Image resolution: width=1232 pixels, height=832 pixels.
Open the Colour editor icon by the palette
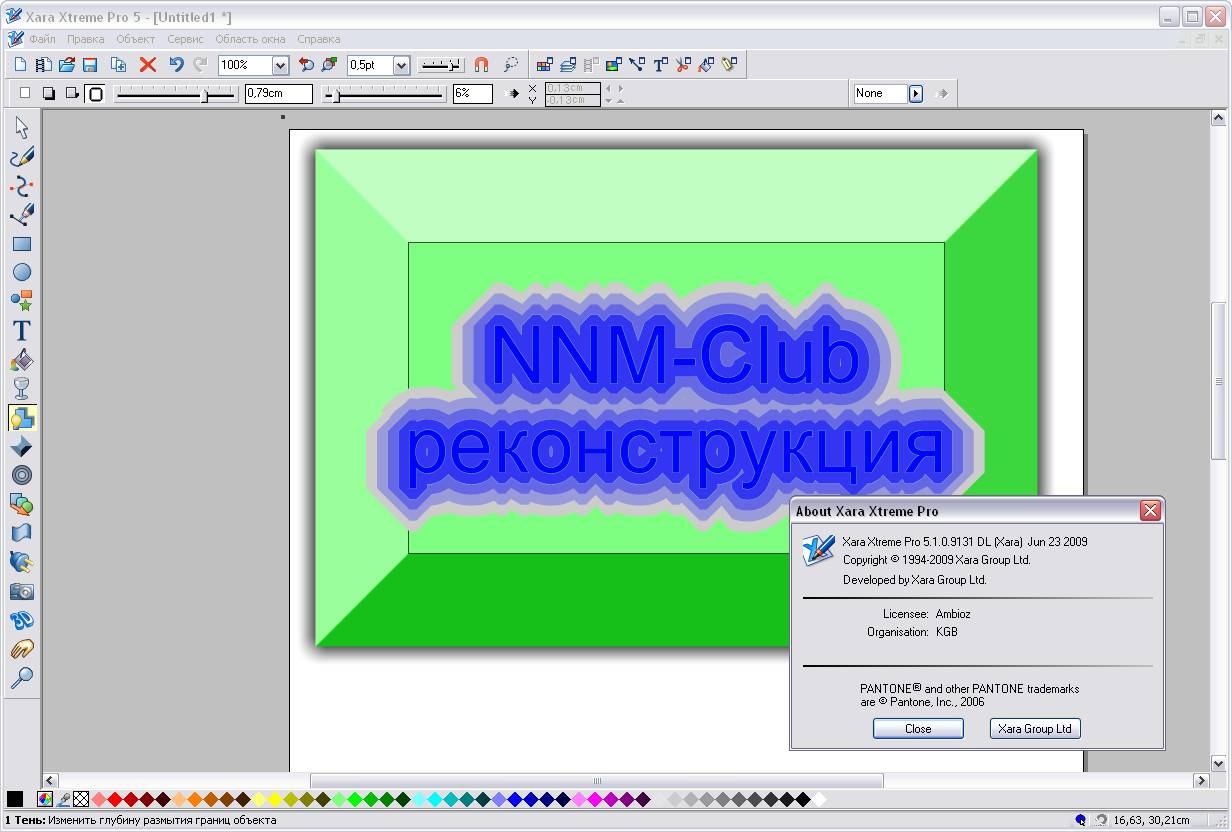45,799
